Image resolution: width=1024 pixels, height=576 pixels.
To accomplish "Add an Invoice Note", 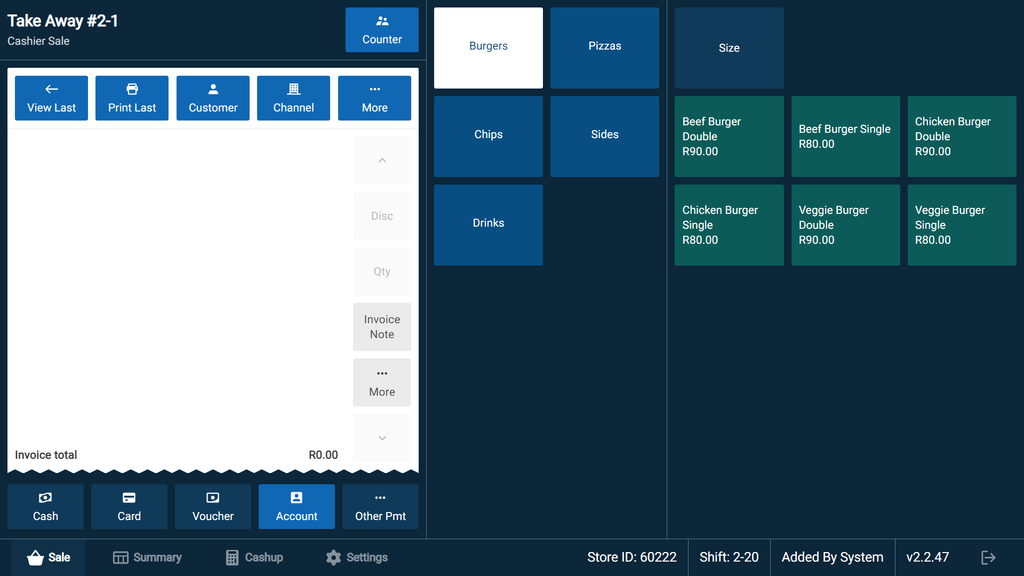I will point(382,327).
